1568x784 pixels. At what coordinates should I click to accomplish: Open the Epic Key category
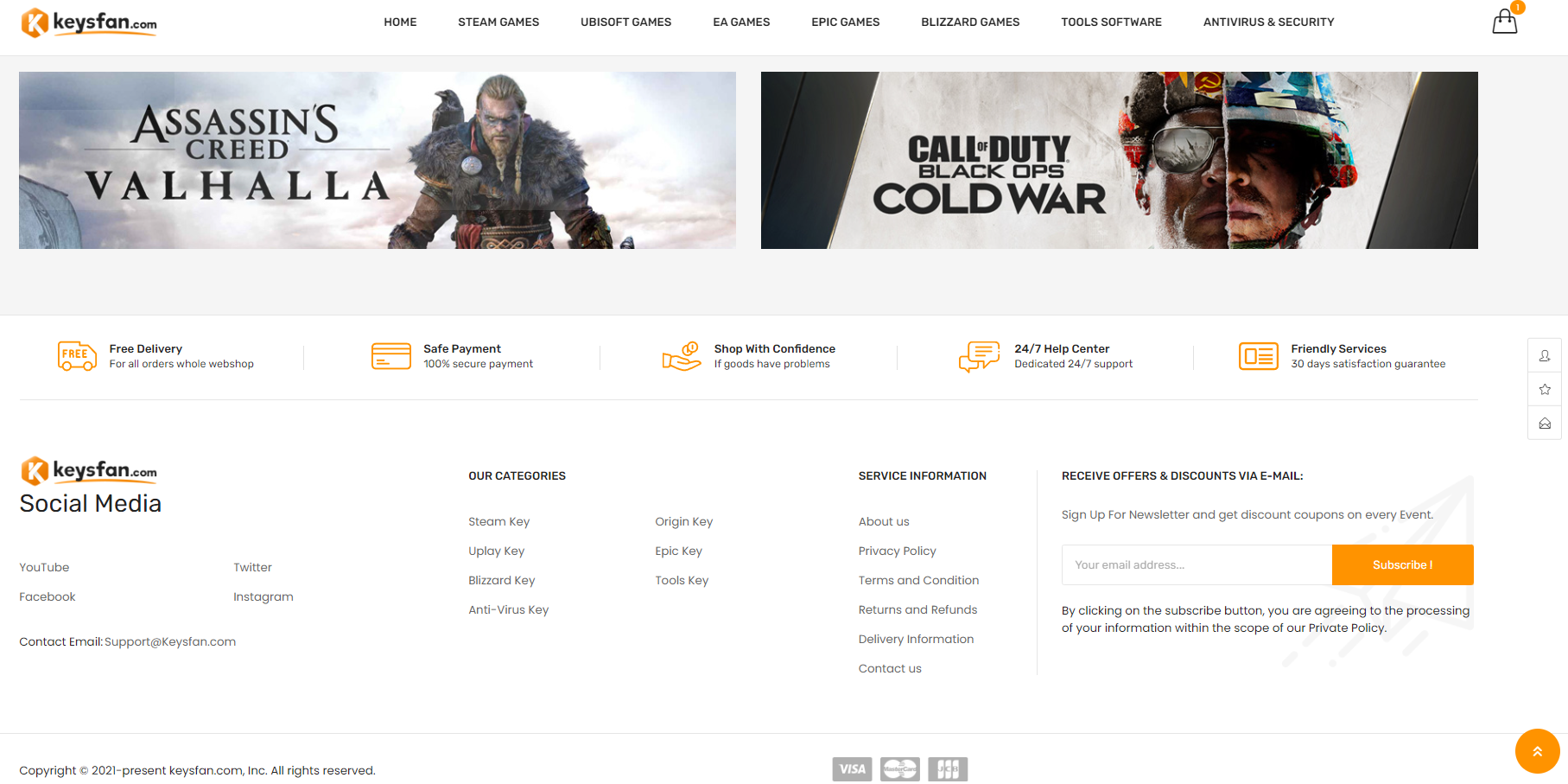[679, 551]
